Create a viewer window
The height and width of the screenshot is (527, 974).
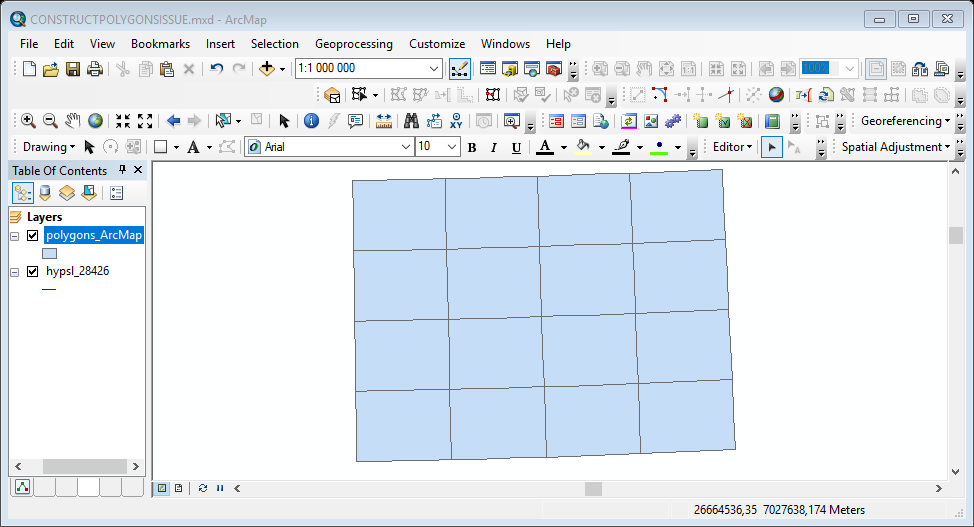(x=512, y=121)
